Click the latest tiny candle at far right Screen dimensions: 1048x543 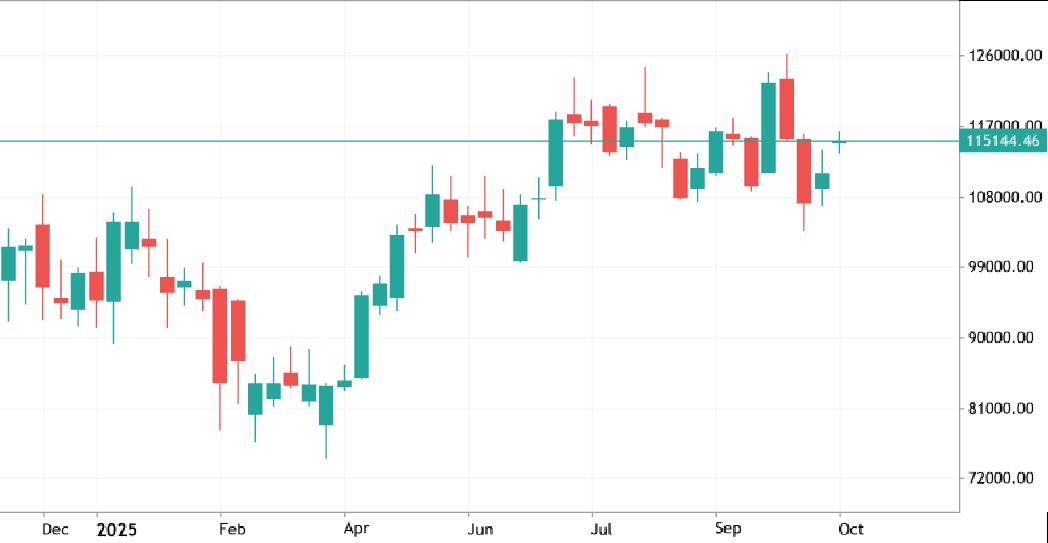(840, 142)
